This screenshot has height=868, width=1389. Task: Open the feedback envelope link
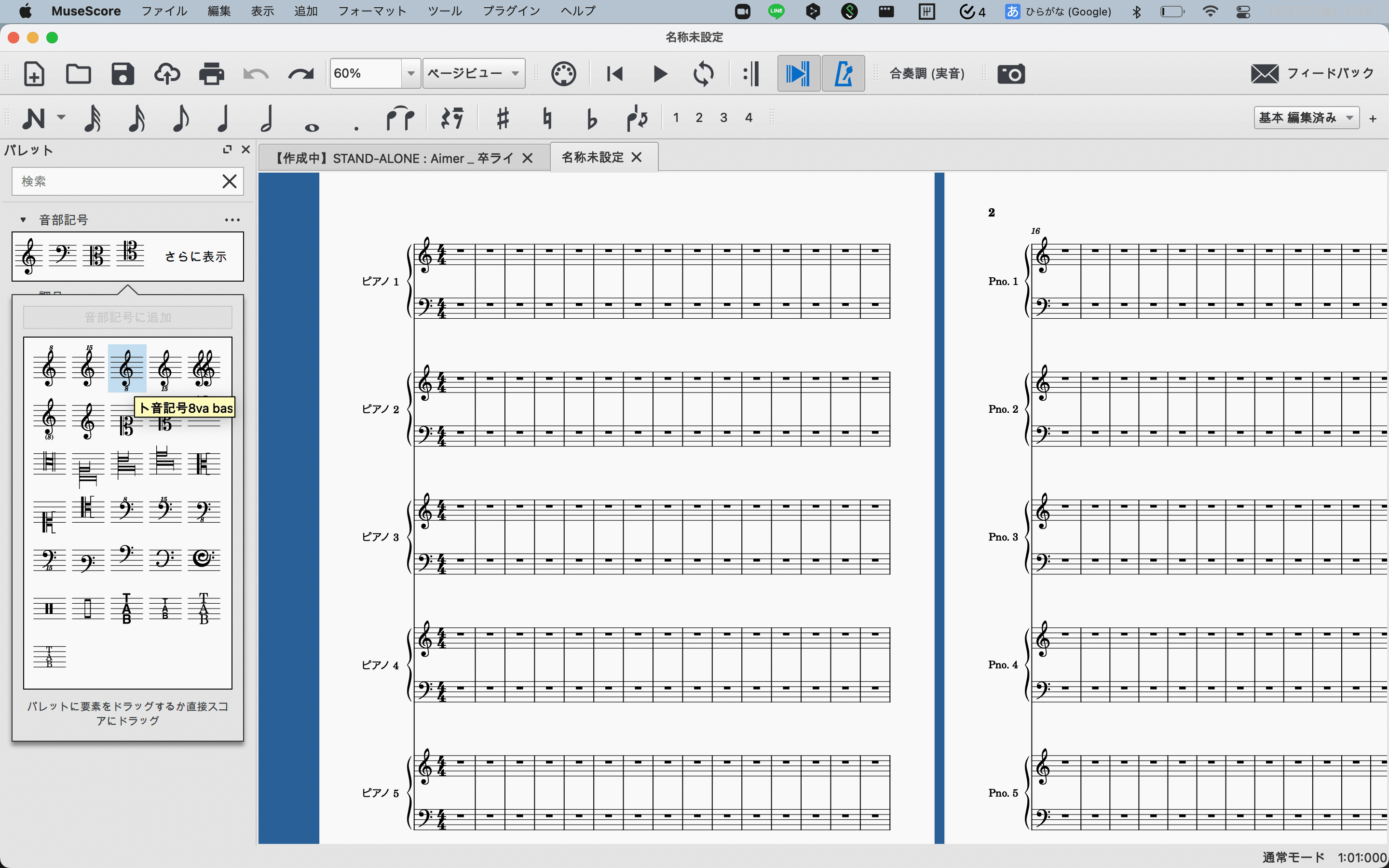(1312, 73)
